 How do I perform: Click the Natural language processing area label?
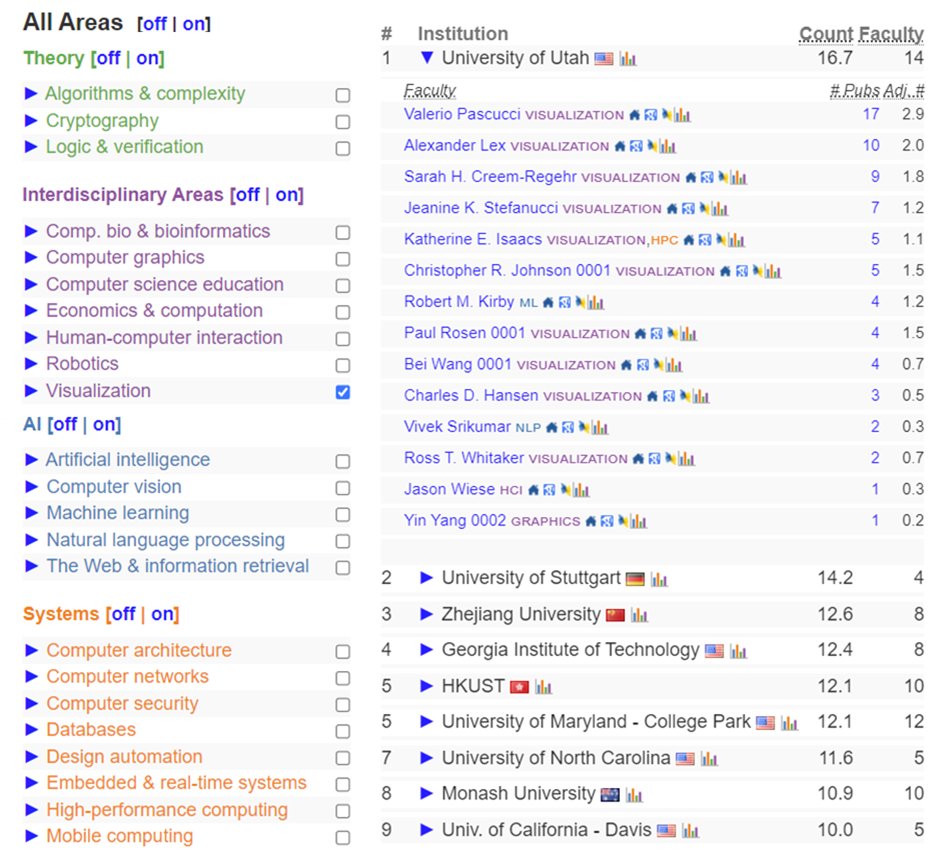click(x=166, y=540)
